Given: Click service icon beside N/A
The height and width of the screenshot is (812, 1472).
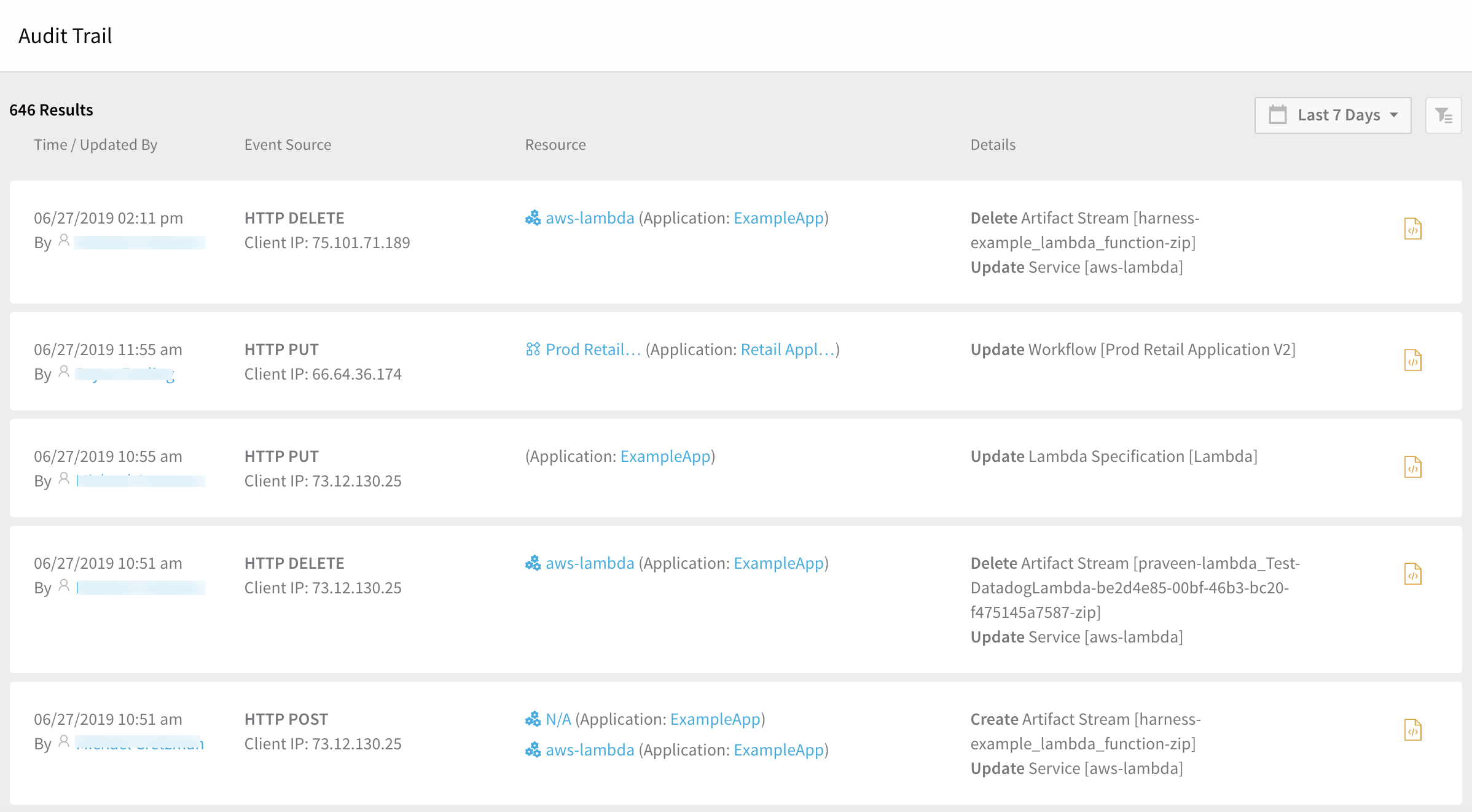Looking at the screenshot, I should click(x=533, y=719).
